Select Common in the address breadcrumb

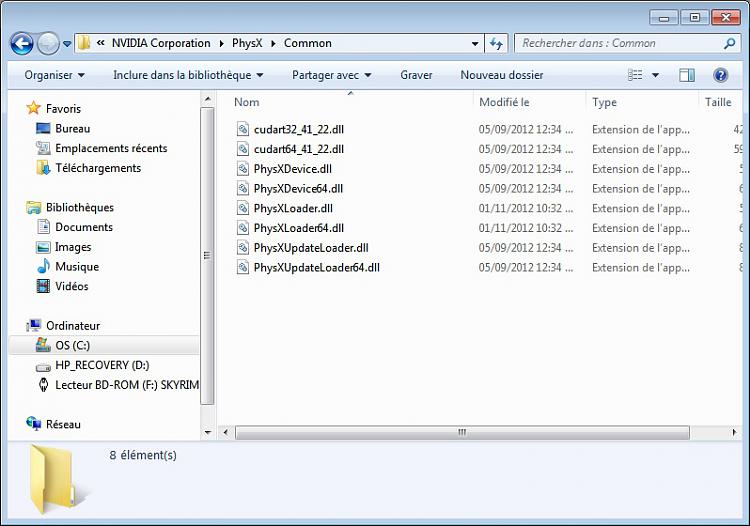click(308, 43)
